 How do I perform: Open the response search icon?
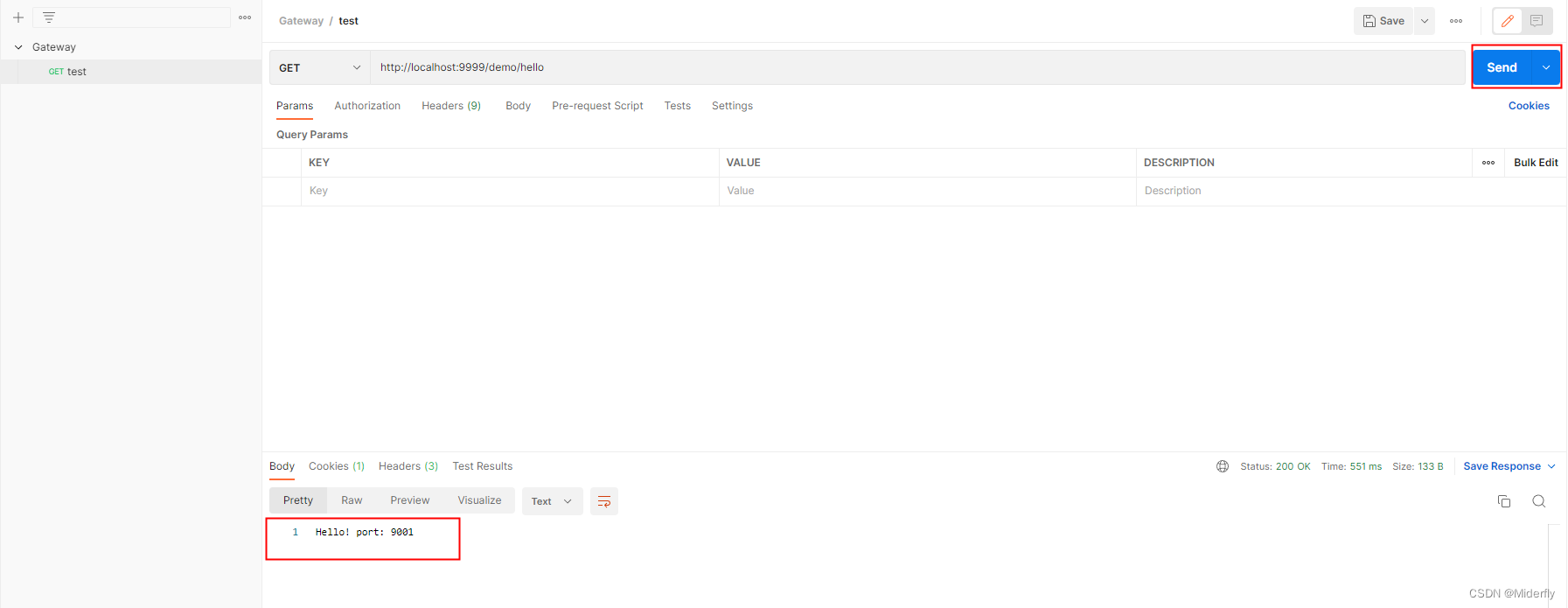point(1539,501)
